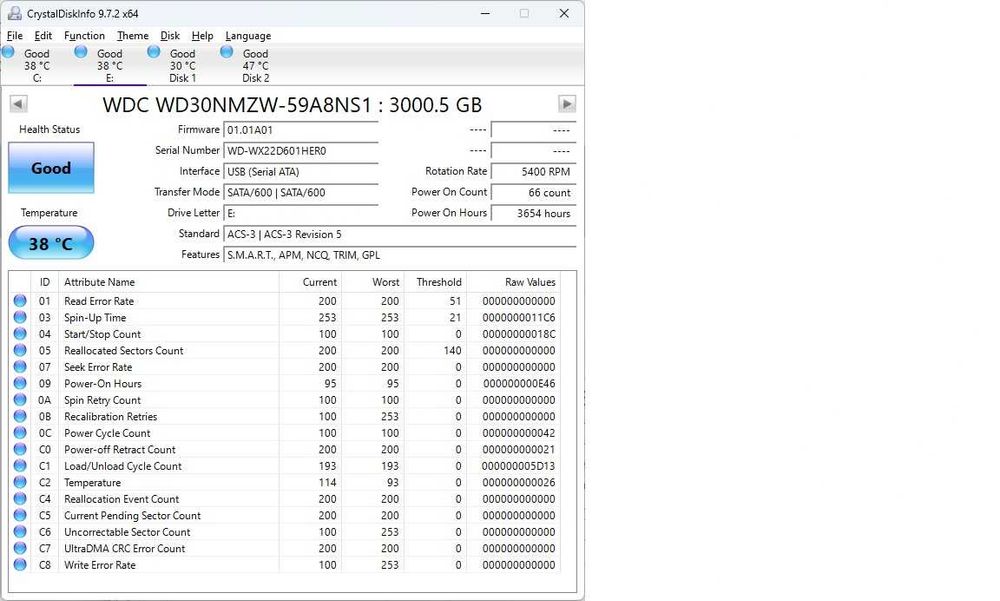Click the Worst column header

pos(372,282)
